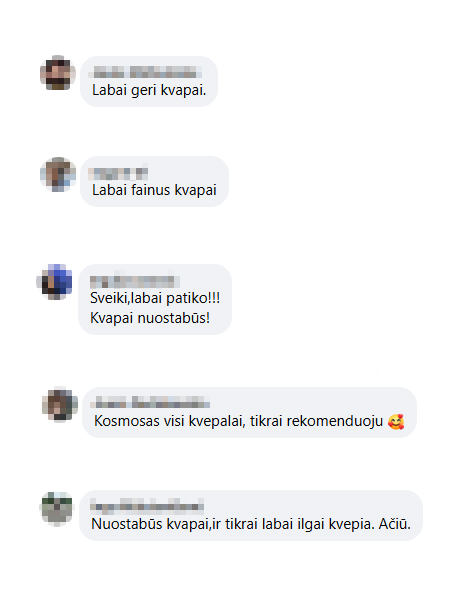Open avatar beside "Nuostabūs kvapai,ir tikrai" comment

point(57,509)
